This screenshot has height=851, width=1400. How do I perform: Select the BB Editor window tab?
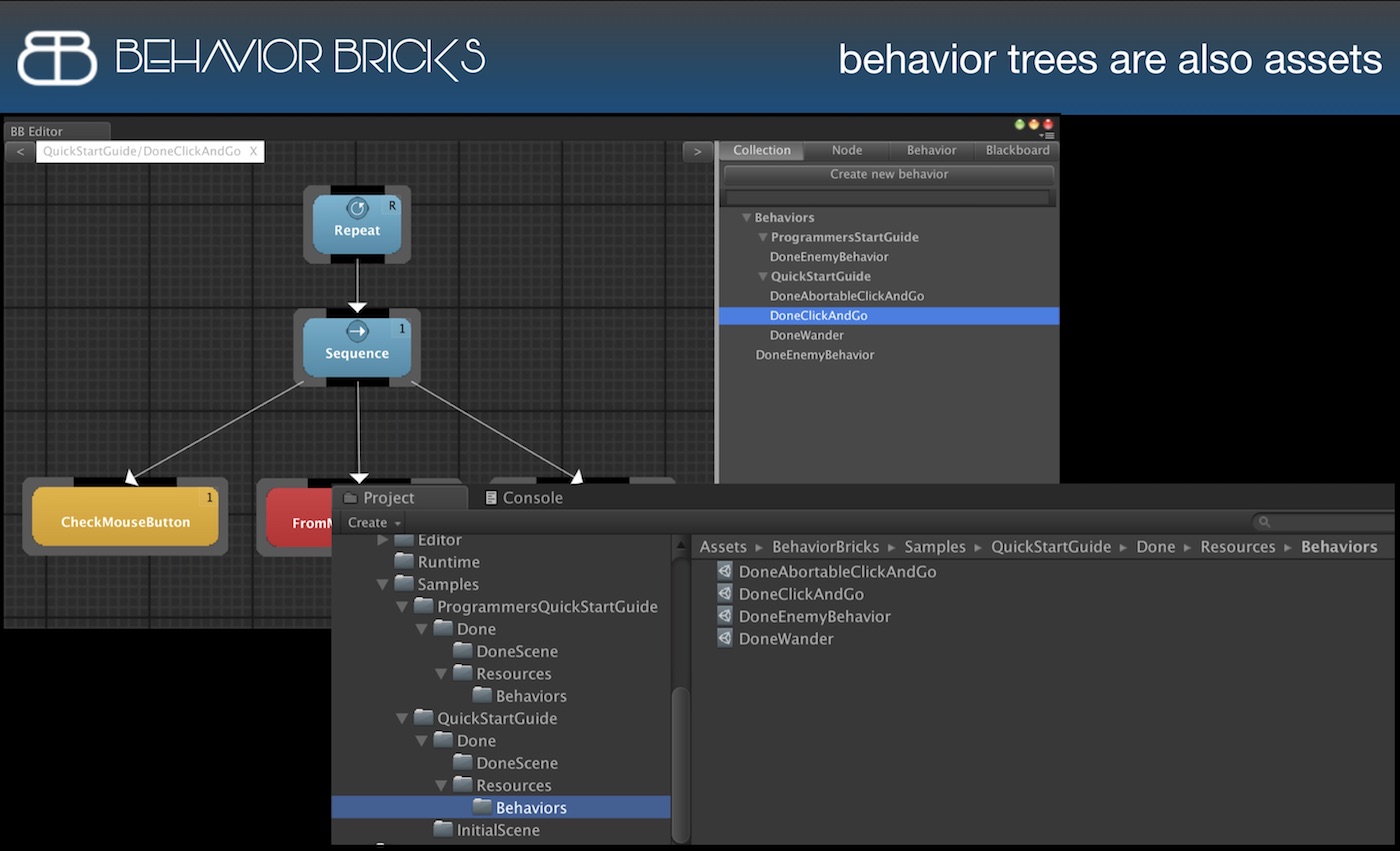(57, 131)
